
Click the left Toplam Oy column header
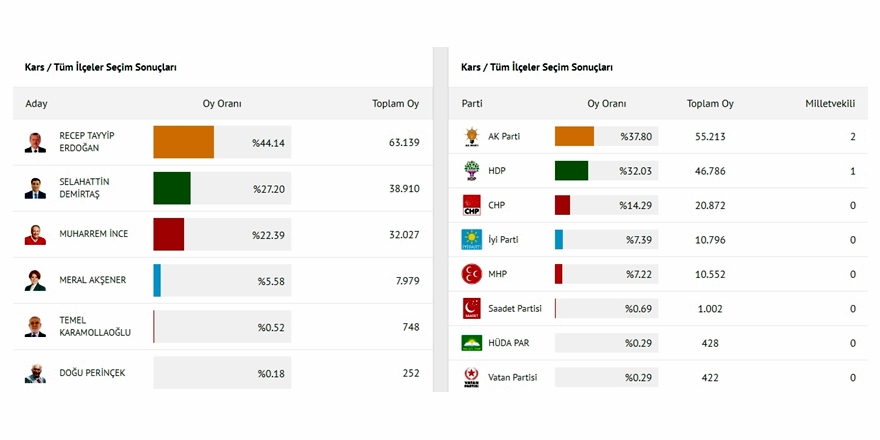pyautogui.click(x=395, y=104)
